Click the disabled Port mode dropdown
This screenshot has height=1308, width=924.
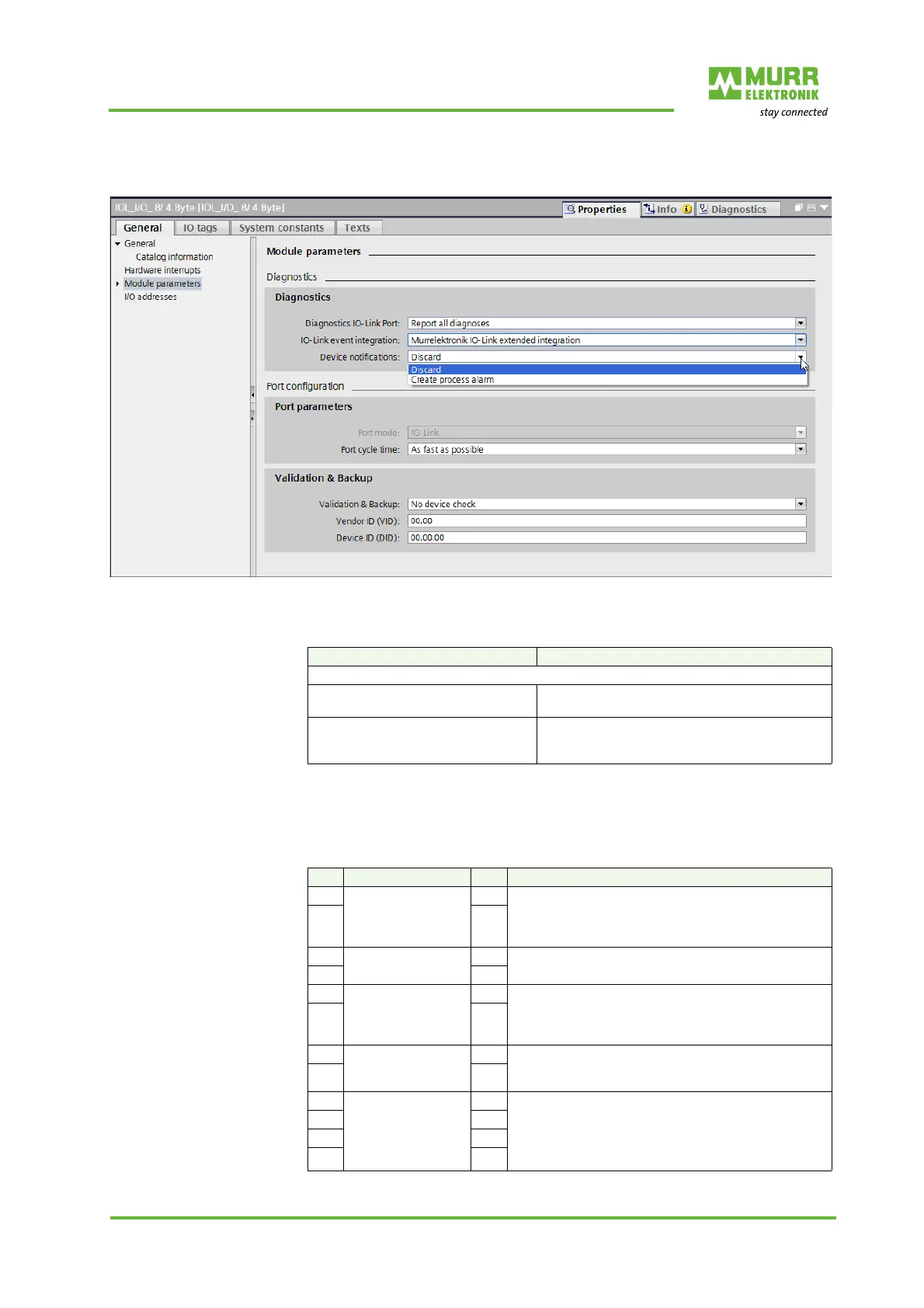(x=606, y=433)
